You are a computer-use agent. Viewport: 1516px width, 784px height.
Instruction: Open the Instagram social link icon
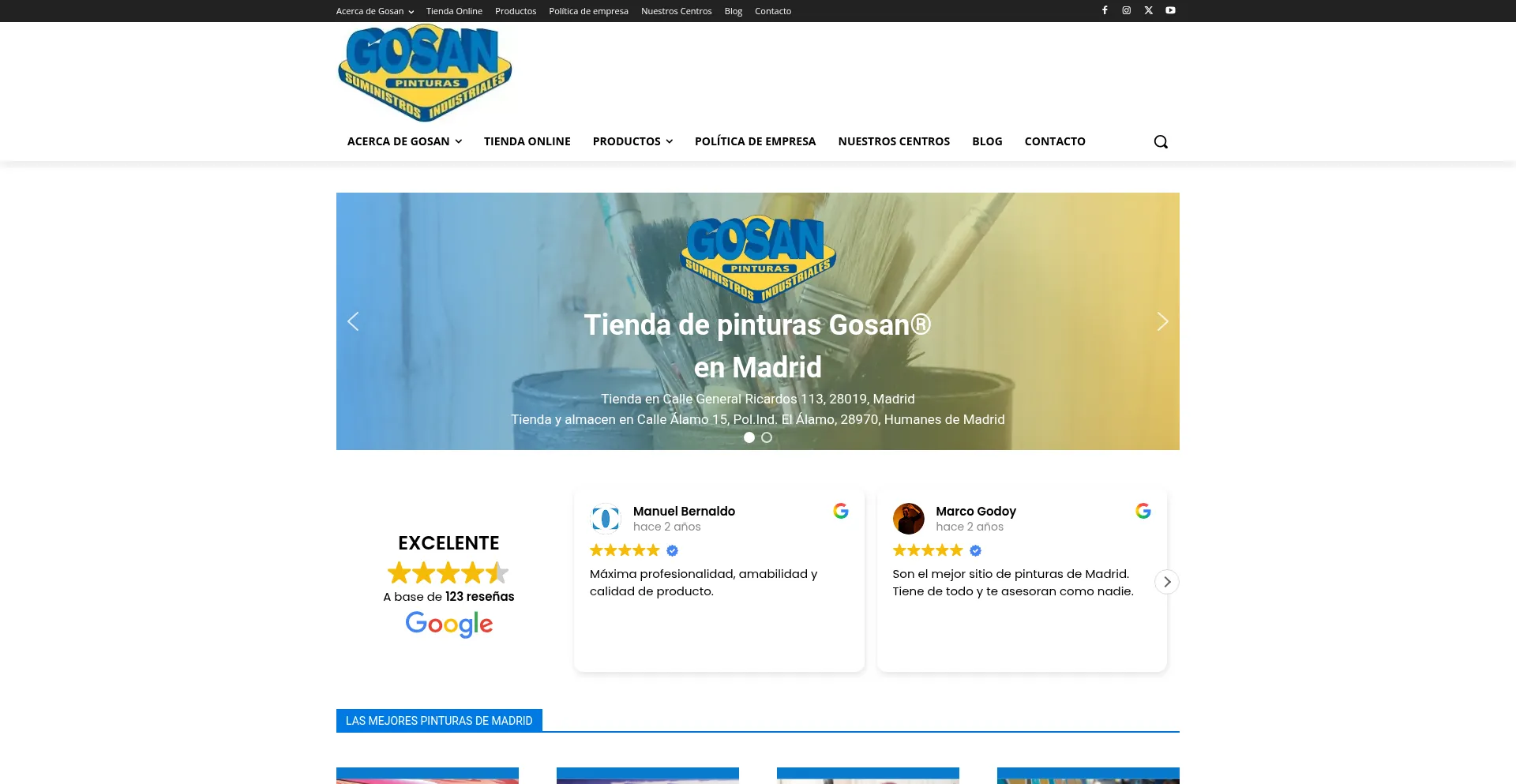[x=1127, y=10]
